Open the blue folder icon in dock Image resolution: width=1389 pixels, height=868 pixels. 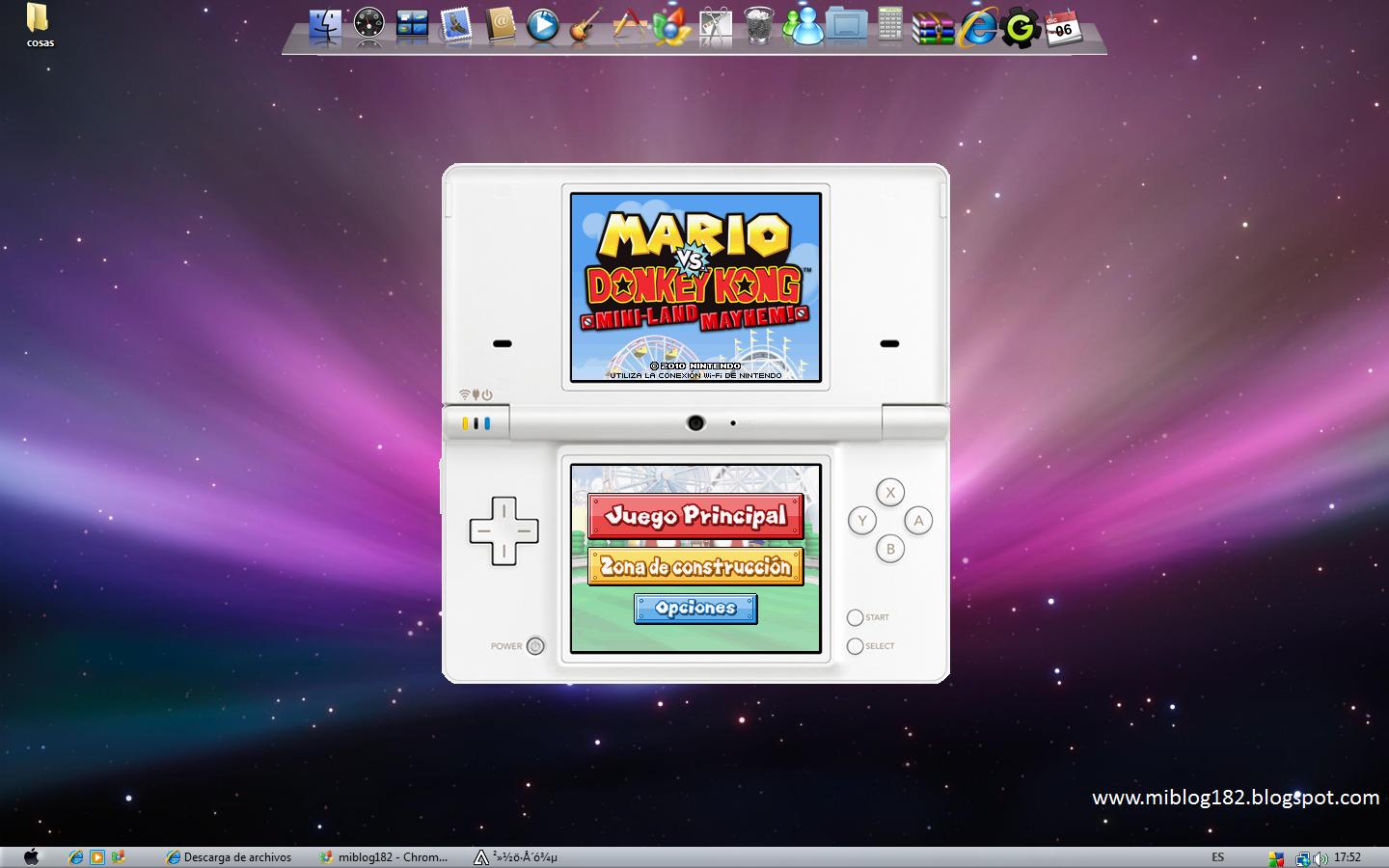(847, 25)
